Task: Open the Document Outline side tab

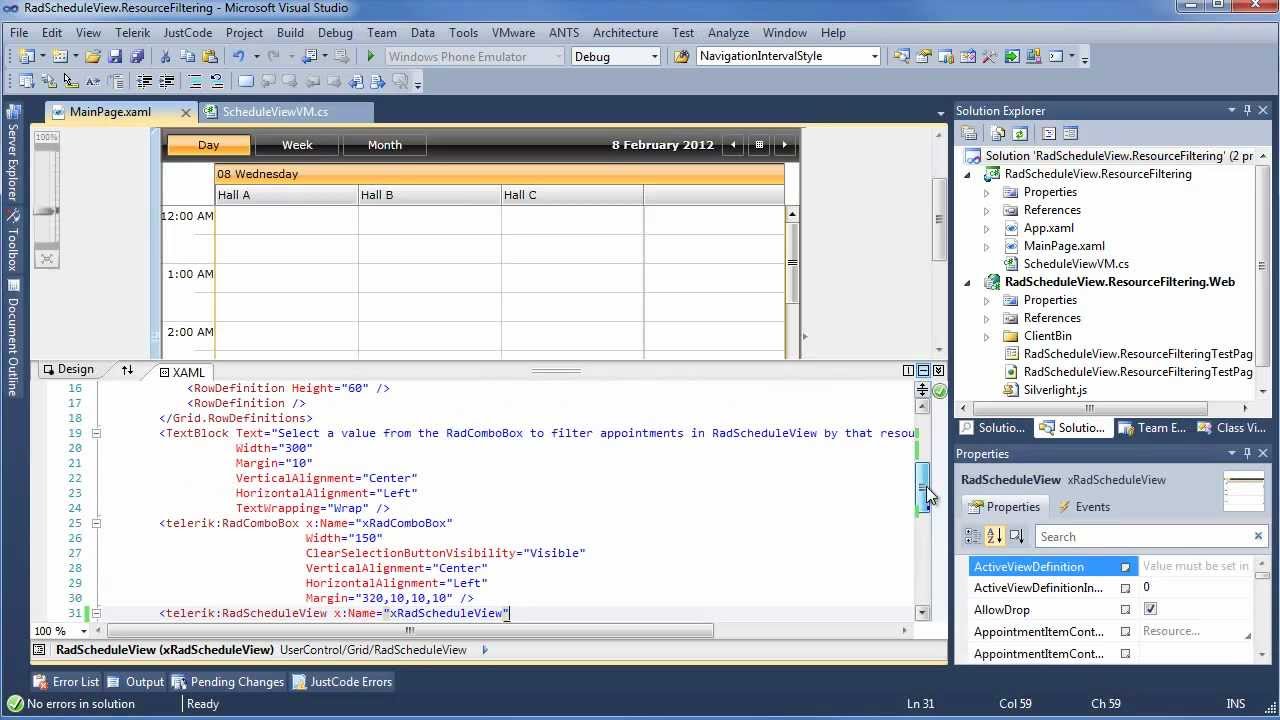Action: click(x=13, y=339)
